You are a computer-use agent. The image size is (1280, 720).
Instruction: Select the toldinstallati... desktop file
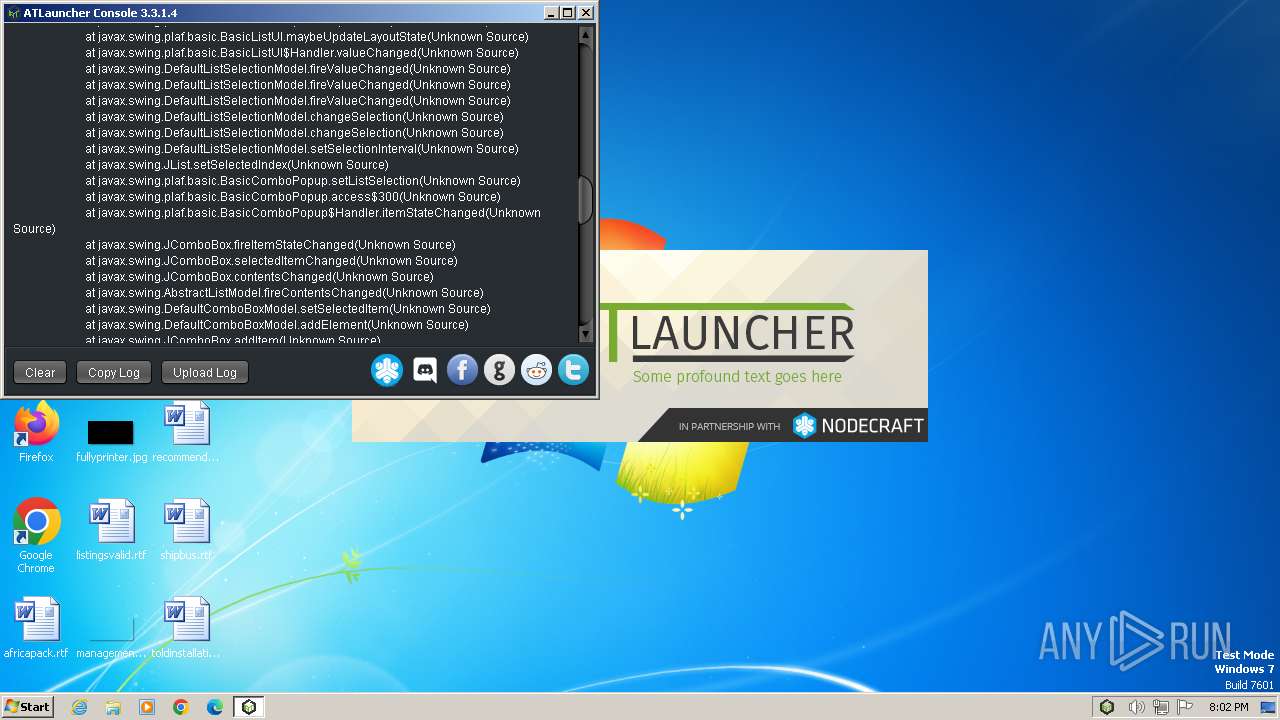[186, 628]
